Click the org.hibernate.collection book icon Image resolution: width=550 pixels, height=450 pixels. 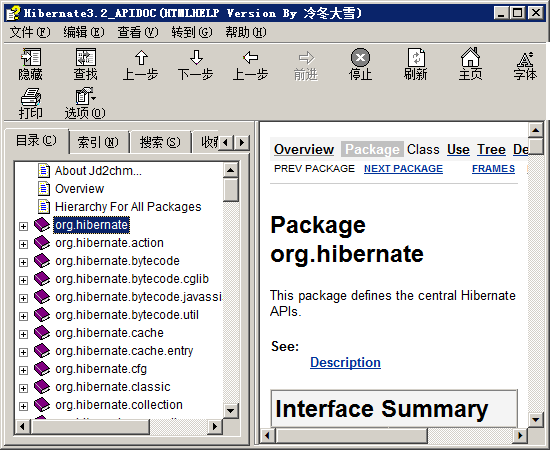(x=42, y=405)
